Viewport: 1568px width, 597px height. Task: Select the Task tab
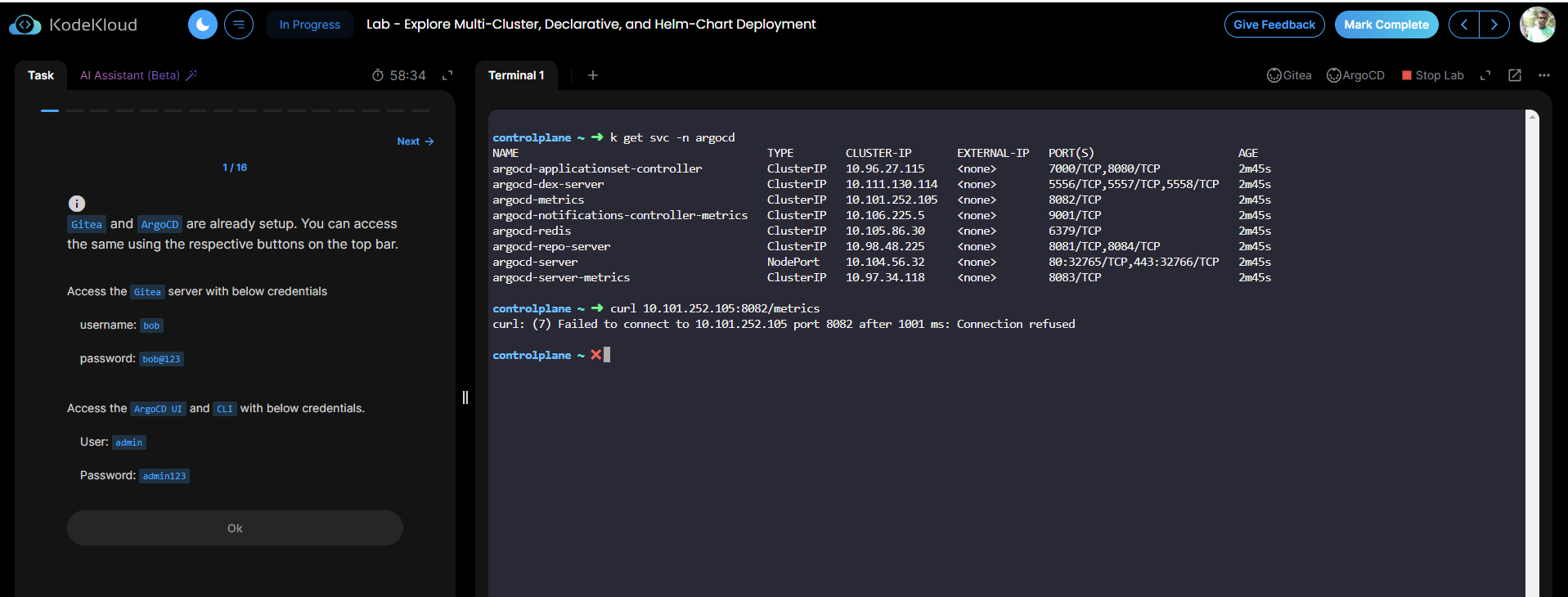click(x=41, y=75)
